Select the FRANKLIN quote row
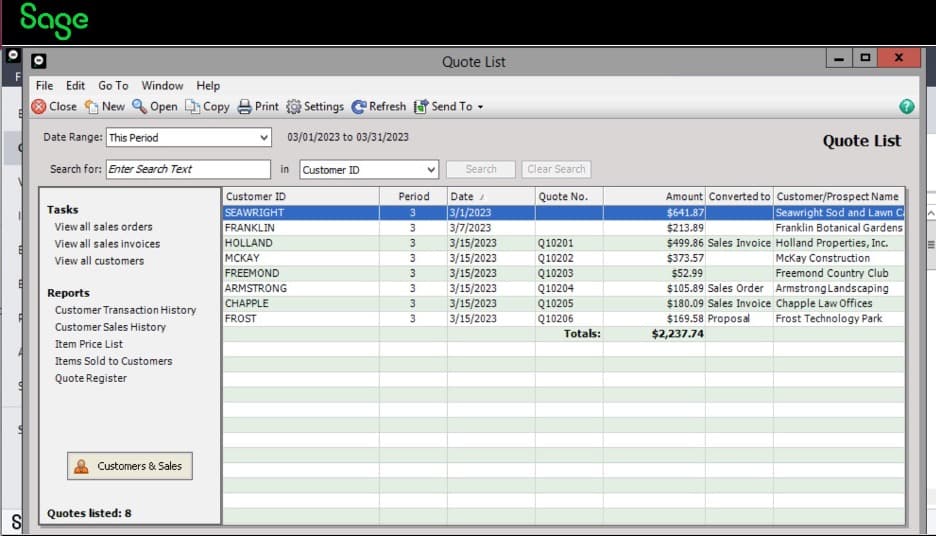This screenshot has height=536, width=936. [564, 228]
